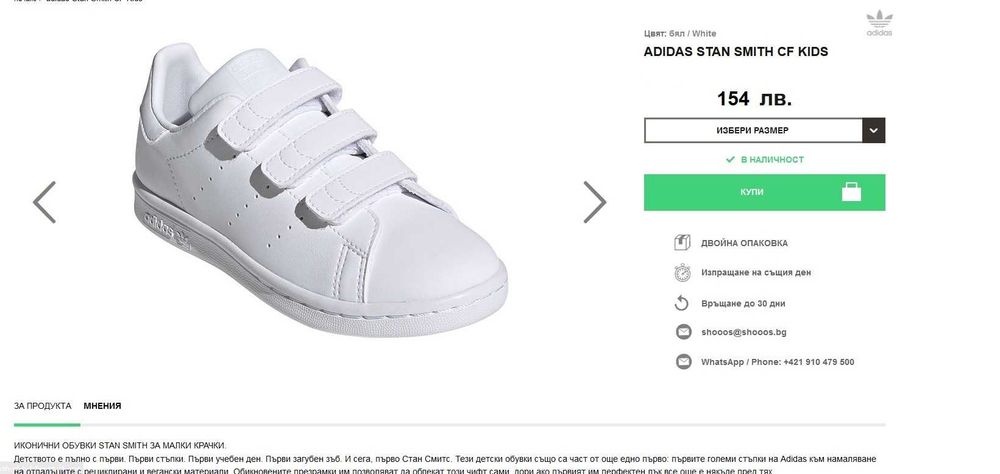Click the shopping bag icon on the buy button
This screenshot has height=474, width=1000.
[851, 192]
